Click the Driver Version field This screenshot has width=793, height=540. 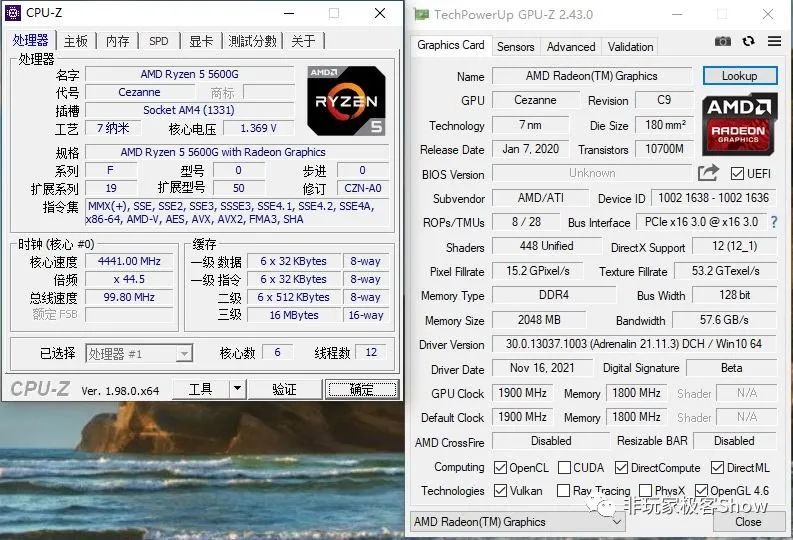634,344
